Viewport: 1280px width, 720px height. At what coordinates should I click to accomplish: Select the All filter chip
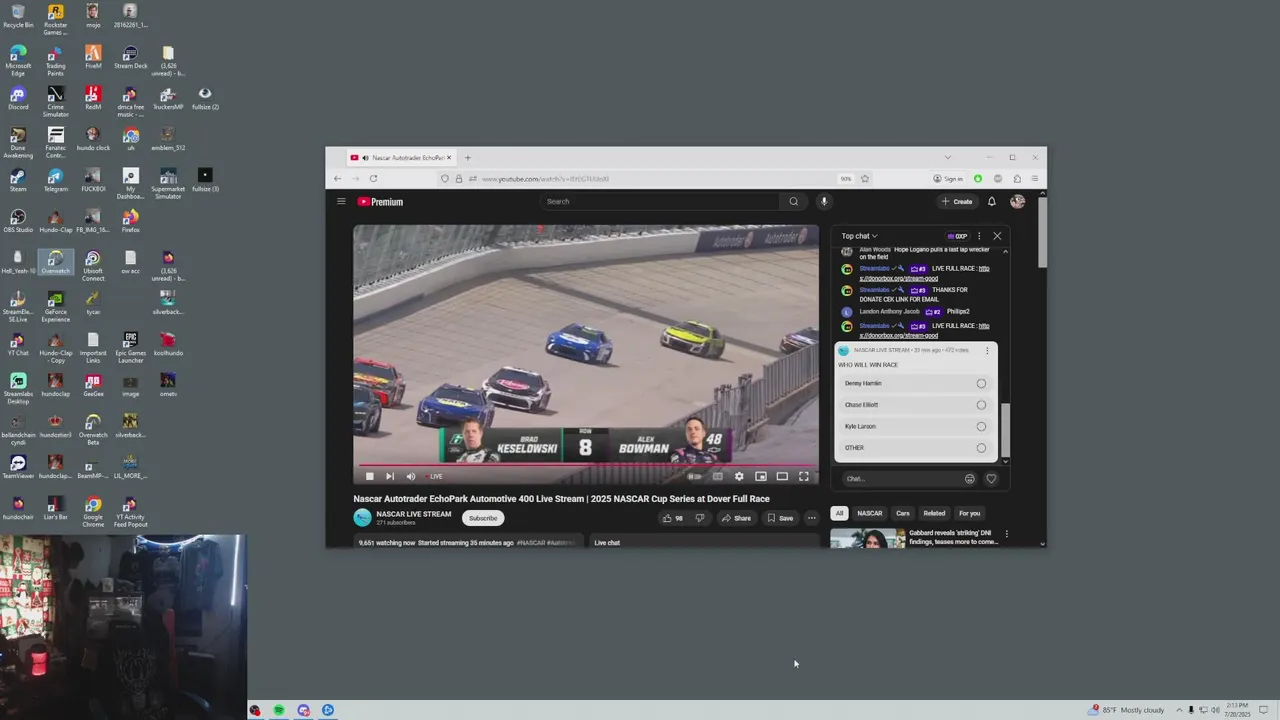pos(839,513)
